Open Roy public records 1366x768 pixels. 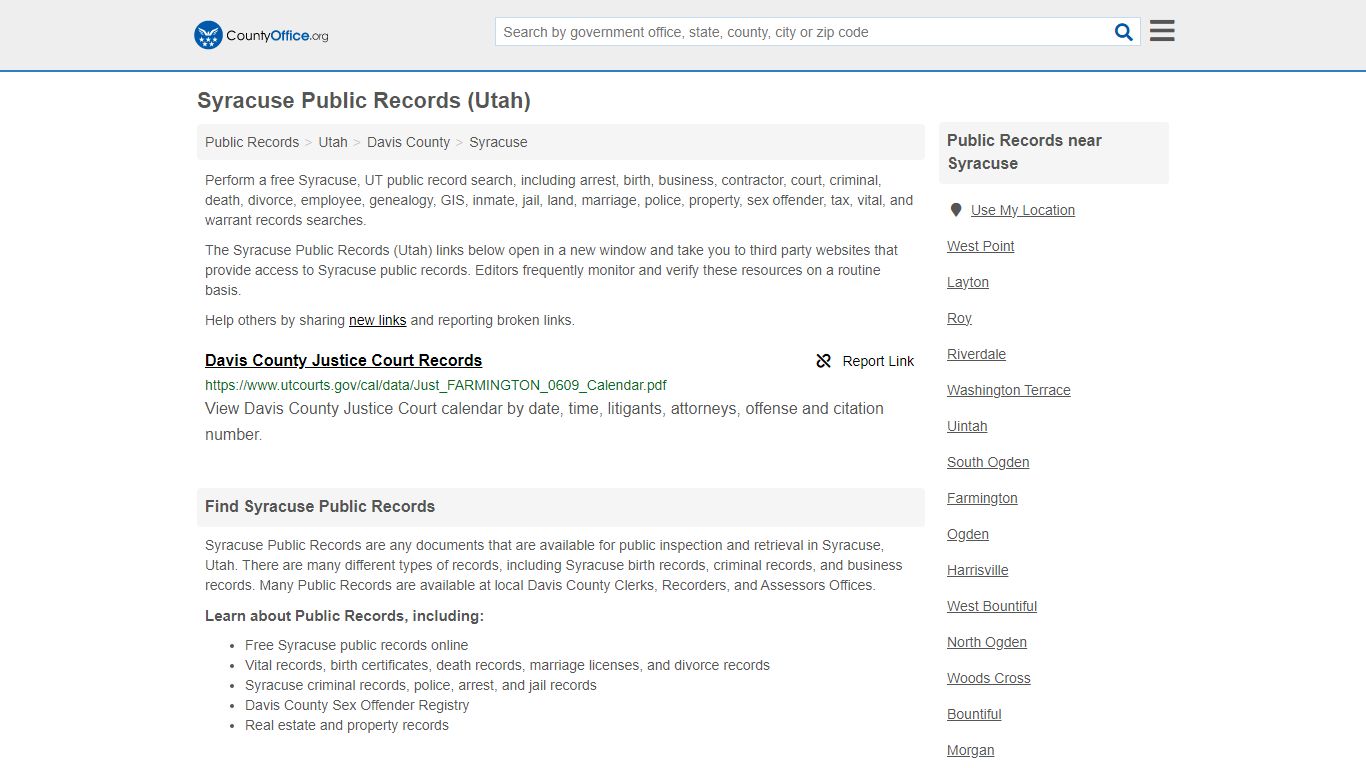pos(959,318)
